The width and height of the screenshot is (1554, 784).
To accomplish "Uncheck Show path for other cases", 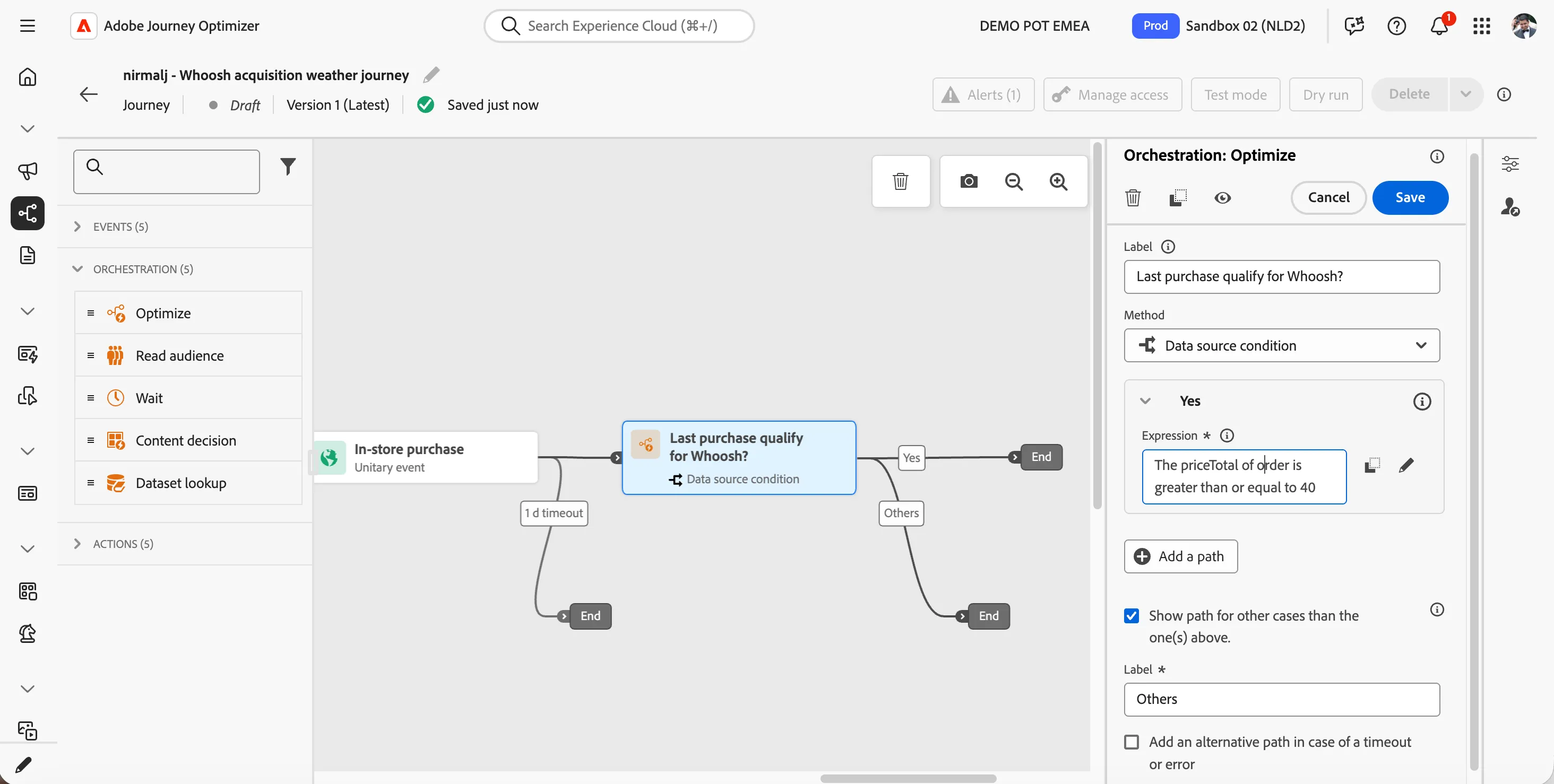I will click(1131, 616).
